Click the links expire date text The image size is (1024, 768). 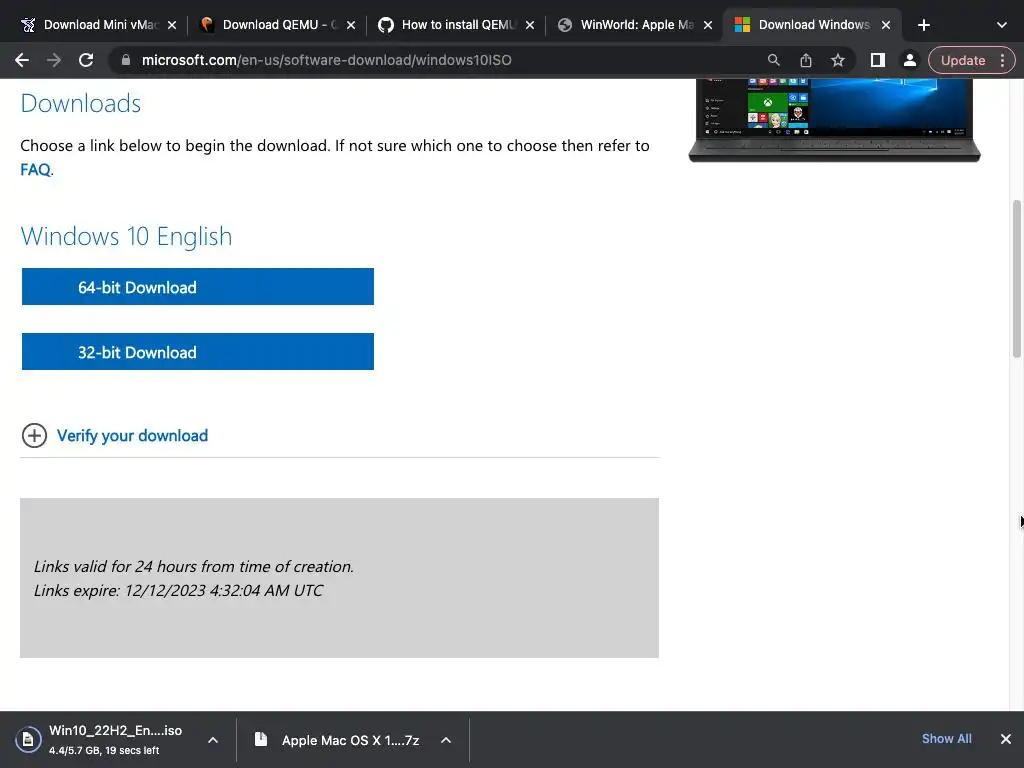pos(178,590)
